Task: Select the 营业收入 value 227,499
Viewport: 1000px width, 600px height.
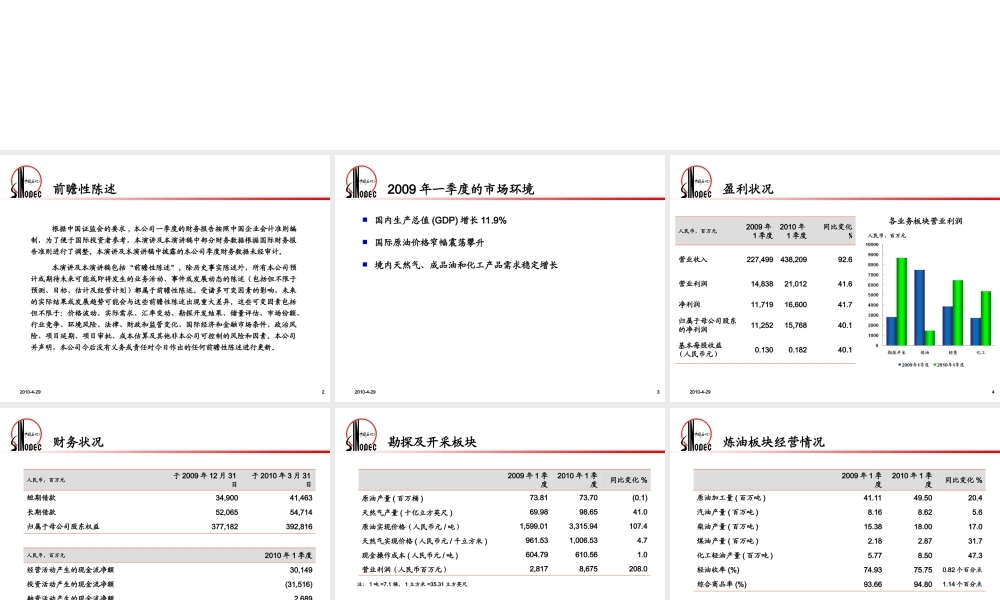Action: 760,260
